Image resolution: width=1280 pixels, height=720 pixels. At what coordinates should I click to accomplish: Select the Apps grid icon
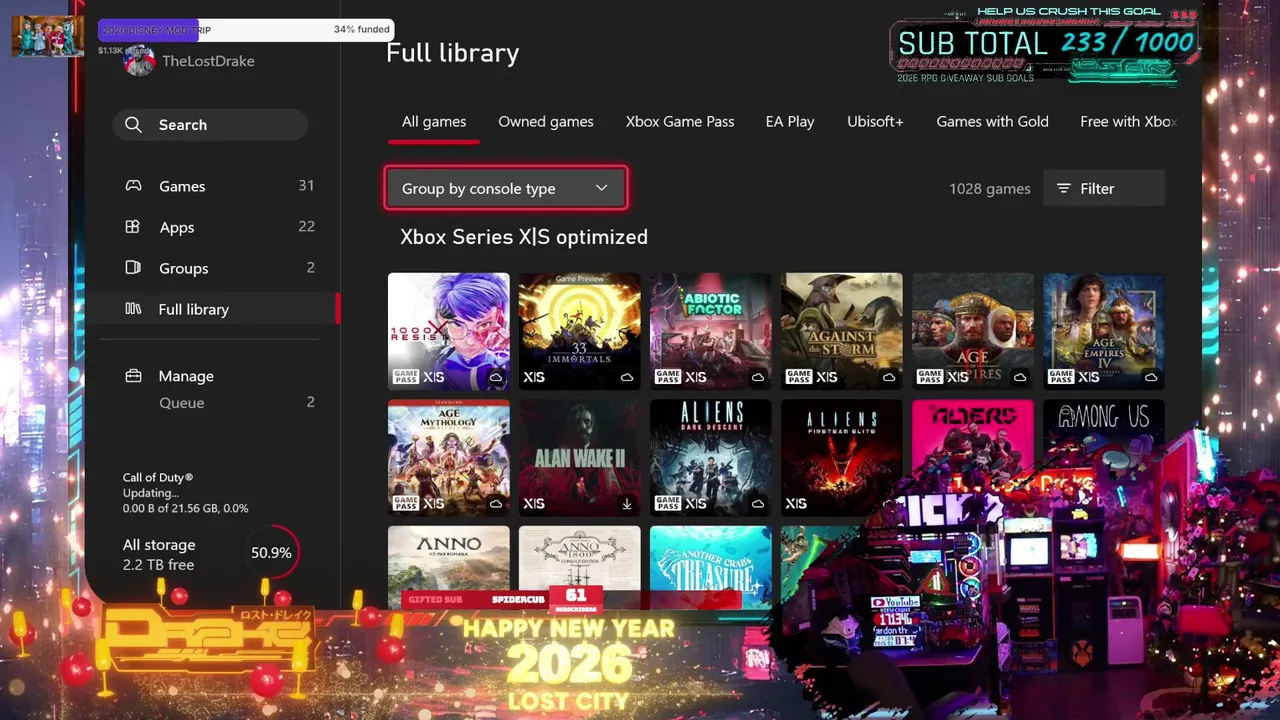[x=133, y=227]
